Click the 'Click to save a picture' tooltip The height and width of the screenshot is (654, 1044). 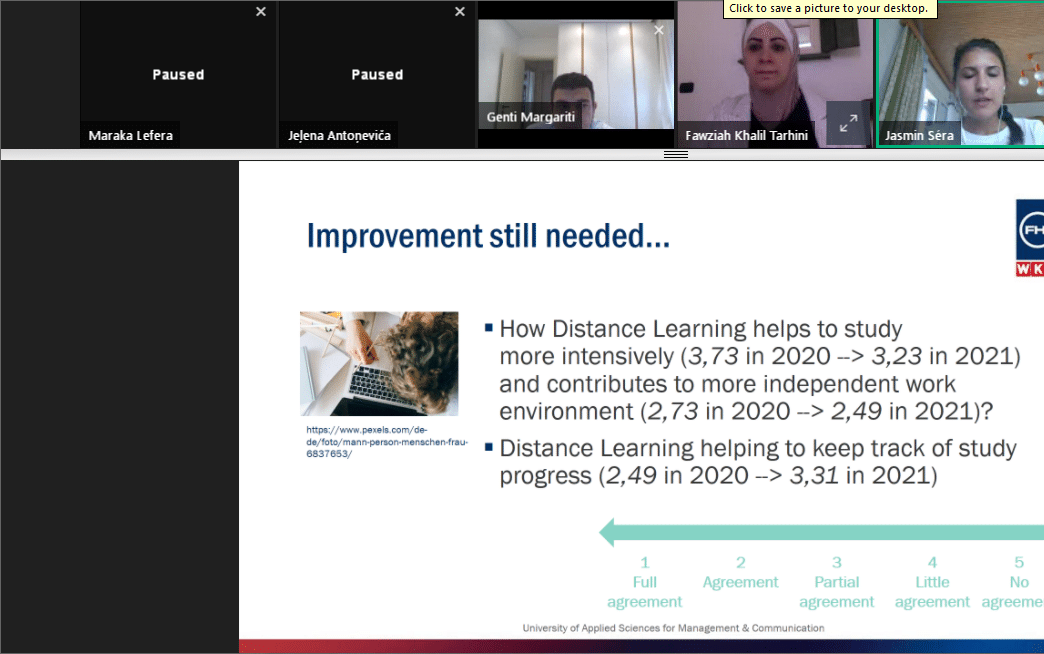click(829, 9)
